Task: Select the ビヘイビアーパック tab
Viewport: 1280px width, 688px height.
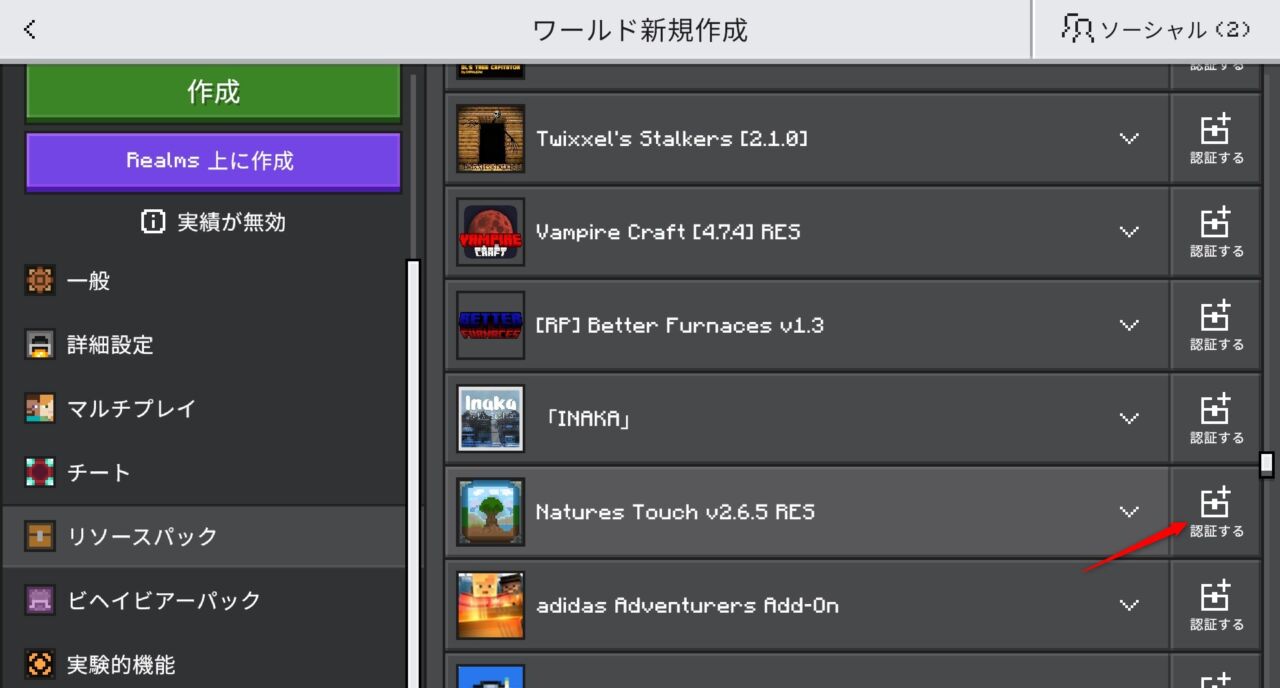Action: [204, 601]
